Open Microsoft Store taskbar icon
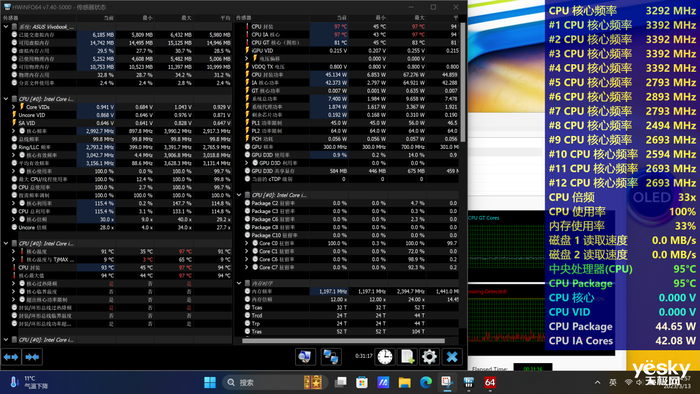The image size is (700, 394). pos(362,382)
